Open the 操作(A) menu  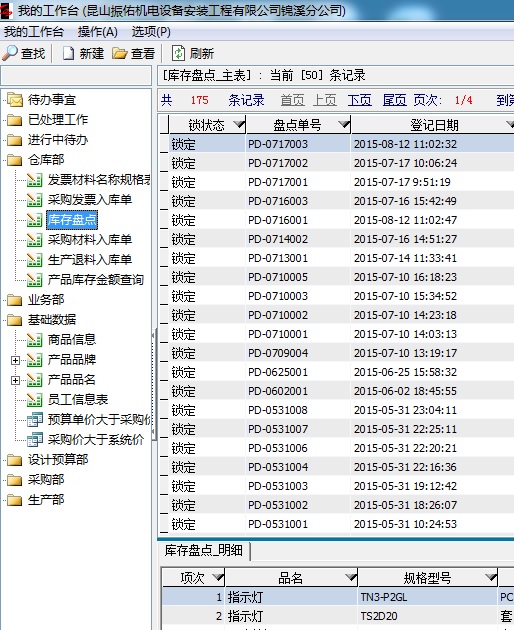tap(98, 32)
